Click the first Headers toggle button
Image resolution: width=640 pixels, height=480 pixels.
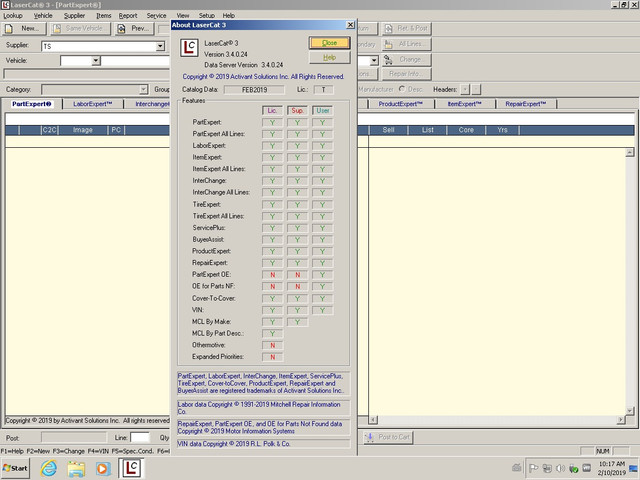(465, 89)
